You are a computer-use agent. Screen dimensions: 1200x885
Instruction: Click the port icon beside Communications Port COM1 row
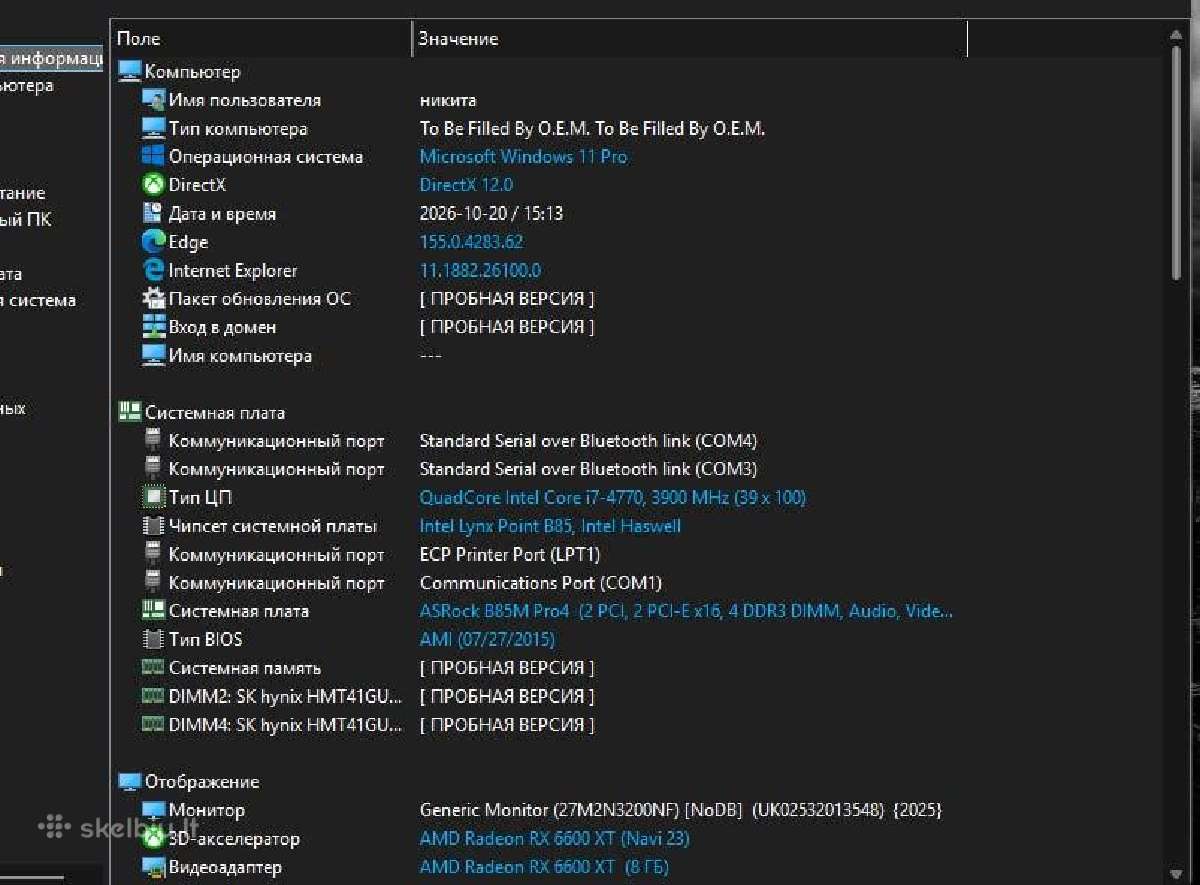click(153, 582)
